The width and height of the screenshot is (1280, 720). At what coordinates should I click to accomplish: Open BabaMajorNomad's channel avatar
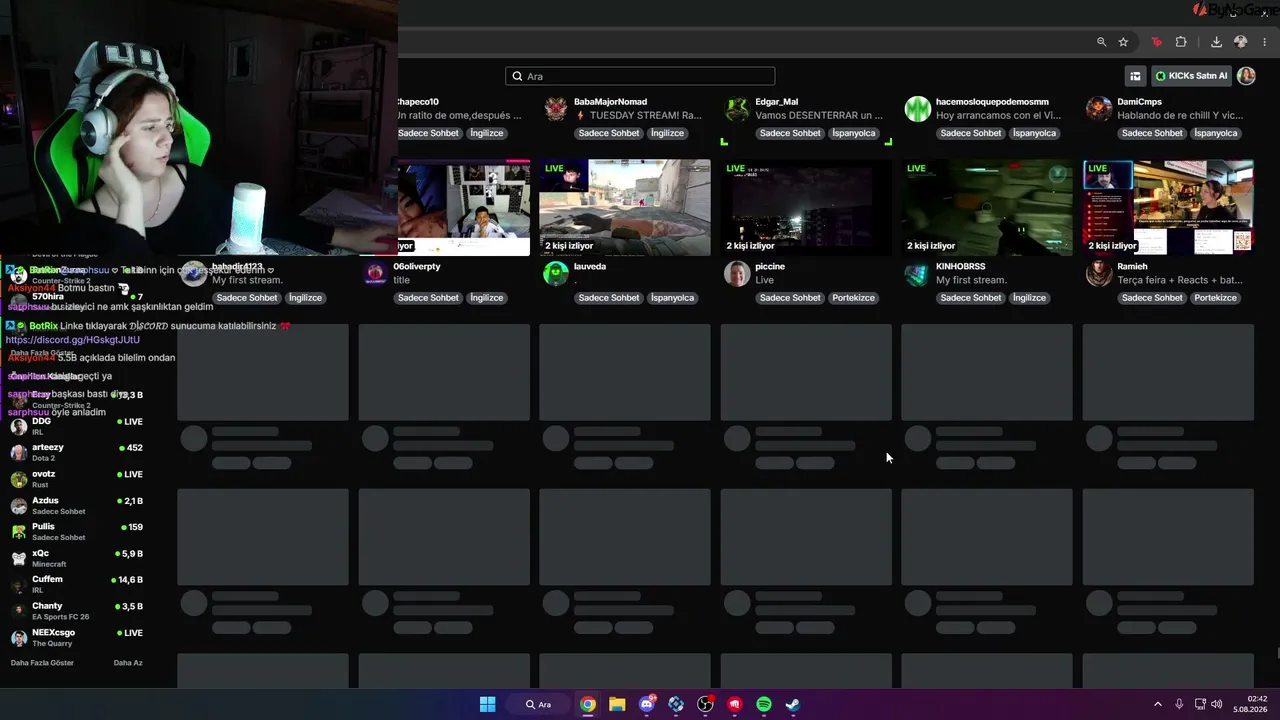[556, 109]
